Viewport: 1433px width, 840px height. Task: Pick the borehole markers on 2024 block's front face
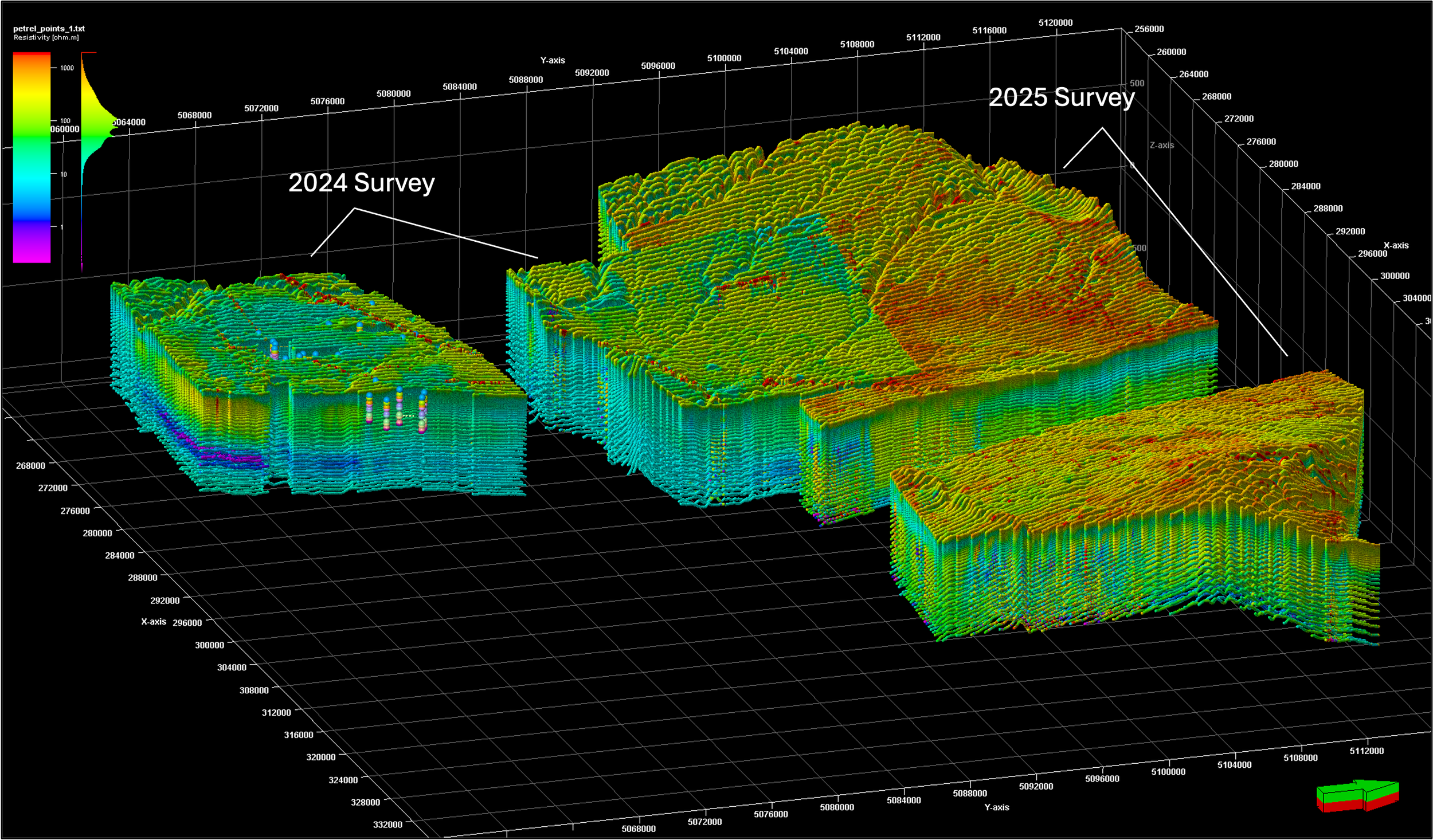[x=399, y=408]
